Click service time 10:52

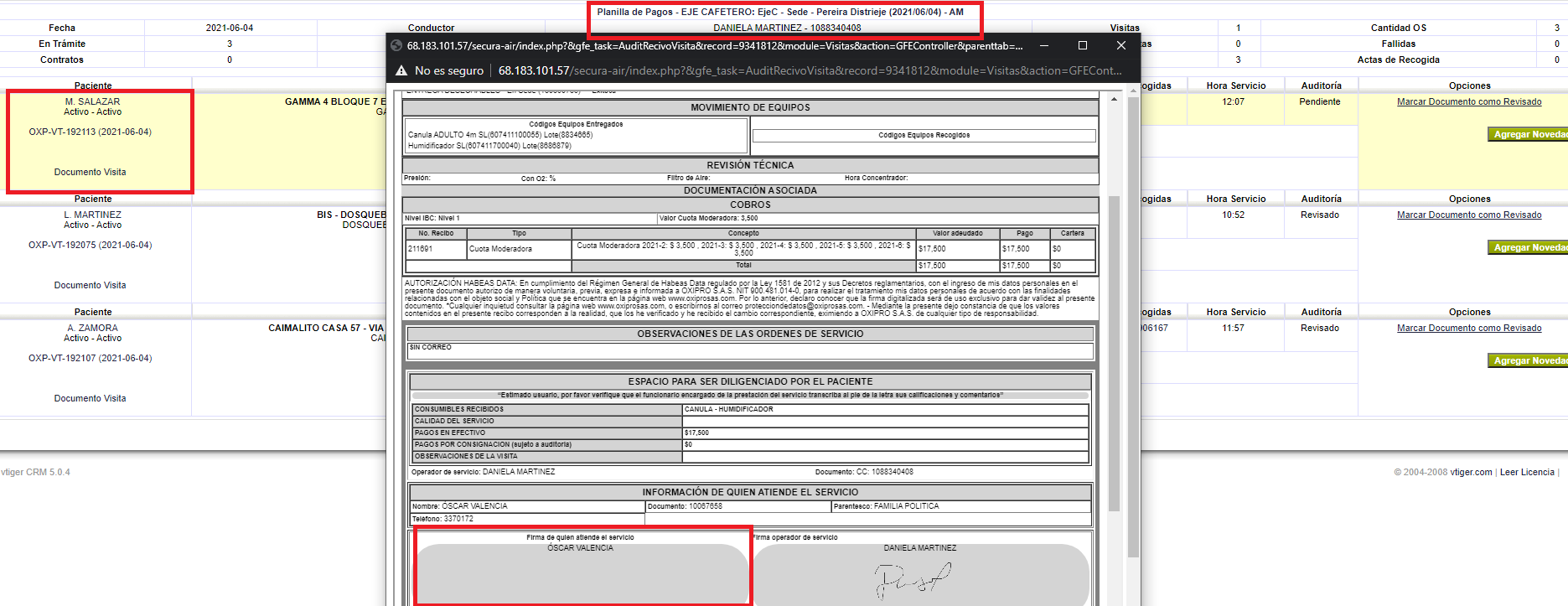point(1233,215)
